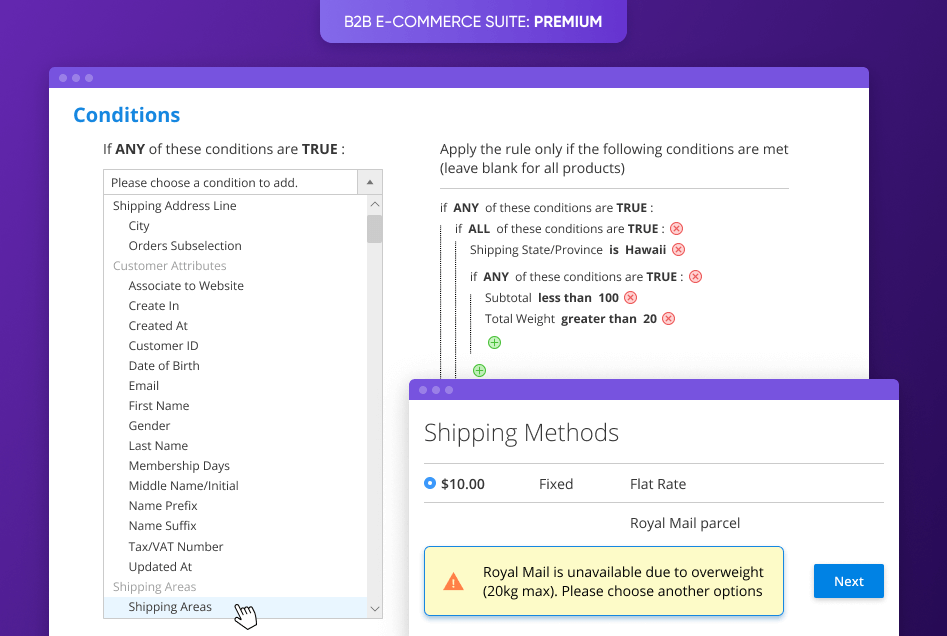
Task: Add a new condition with the lower green plus
Action: point(478,370)
